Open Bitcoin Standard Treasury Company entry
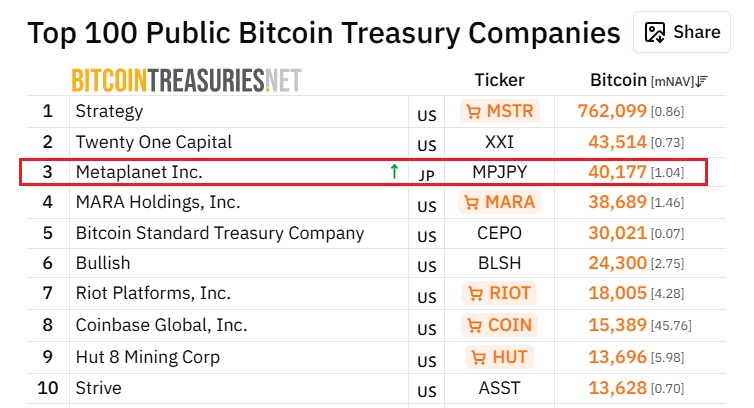Viewport: 754px width, 408px height. click(x=219, y=233)
